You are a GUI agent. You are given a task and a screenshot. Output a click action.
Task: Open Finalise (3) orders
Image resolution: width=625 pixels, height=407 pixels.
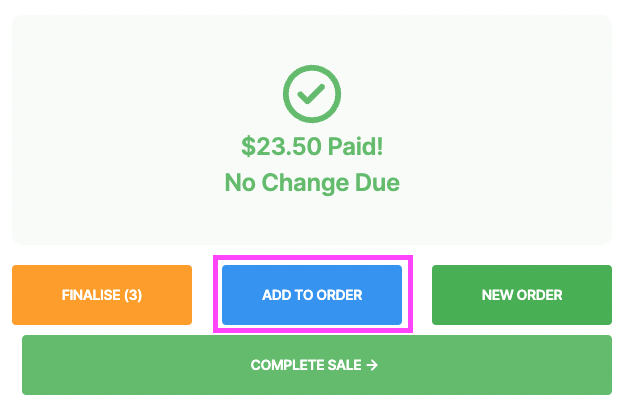[x=102, y=295]
